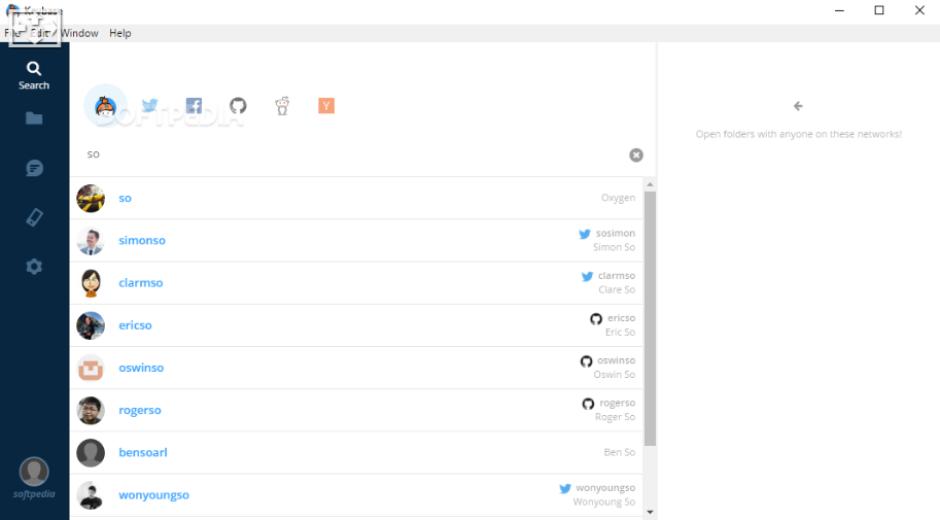The width and height of the screenshot is (940, 520).
Task: Click the results scrollbar down arrow
Action: click(x=650, y=512)
